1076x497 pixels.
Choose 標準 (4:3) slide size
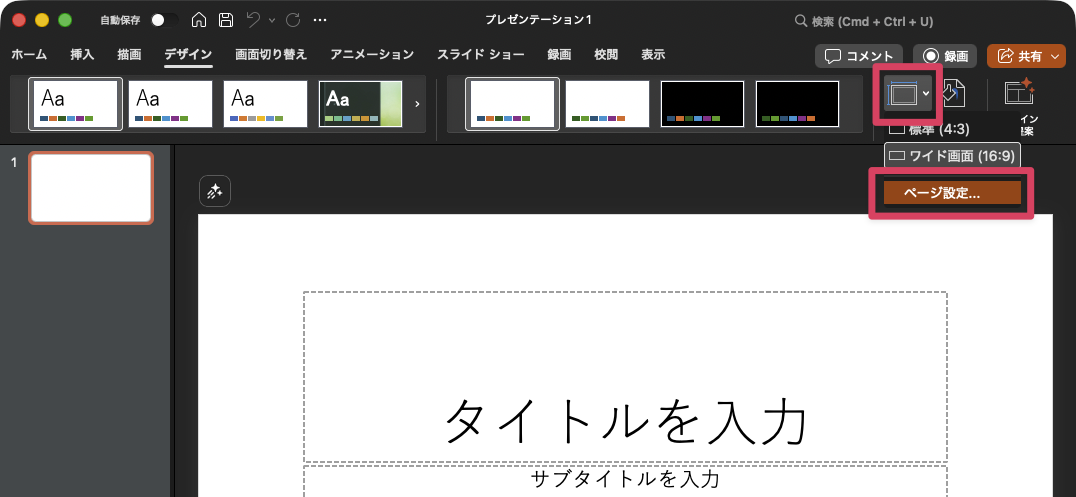[x=950, y=128]
